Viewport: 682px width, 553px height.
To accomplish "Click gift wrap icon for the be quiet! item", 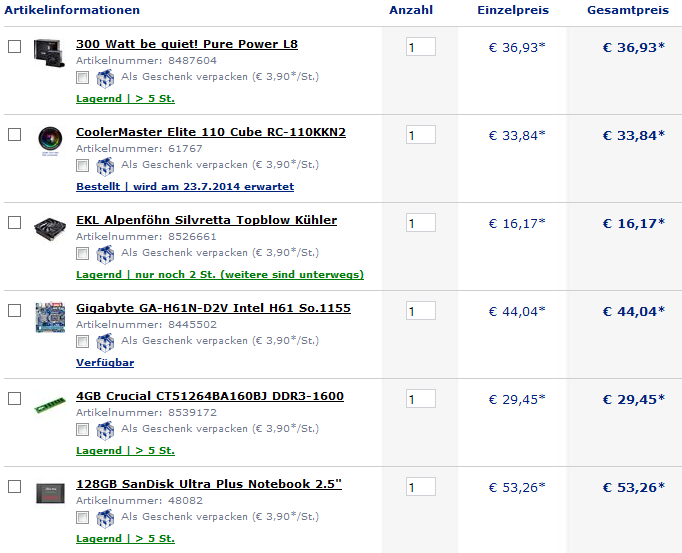I will 105,78.
